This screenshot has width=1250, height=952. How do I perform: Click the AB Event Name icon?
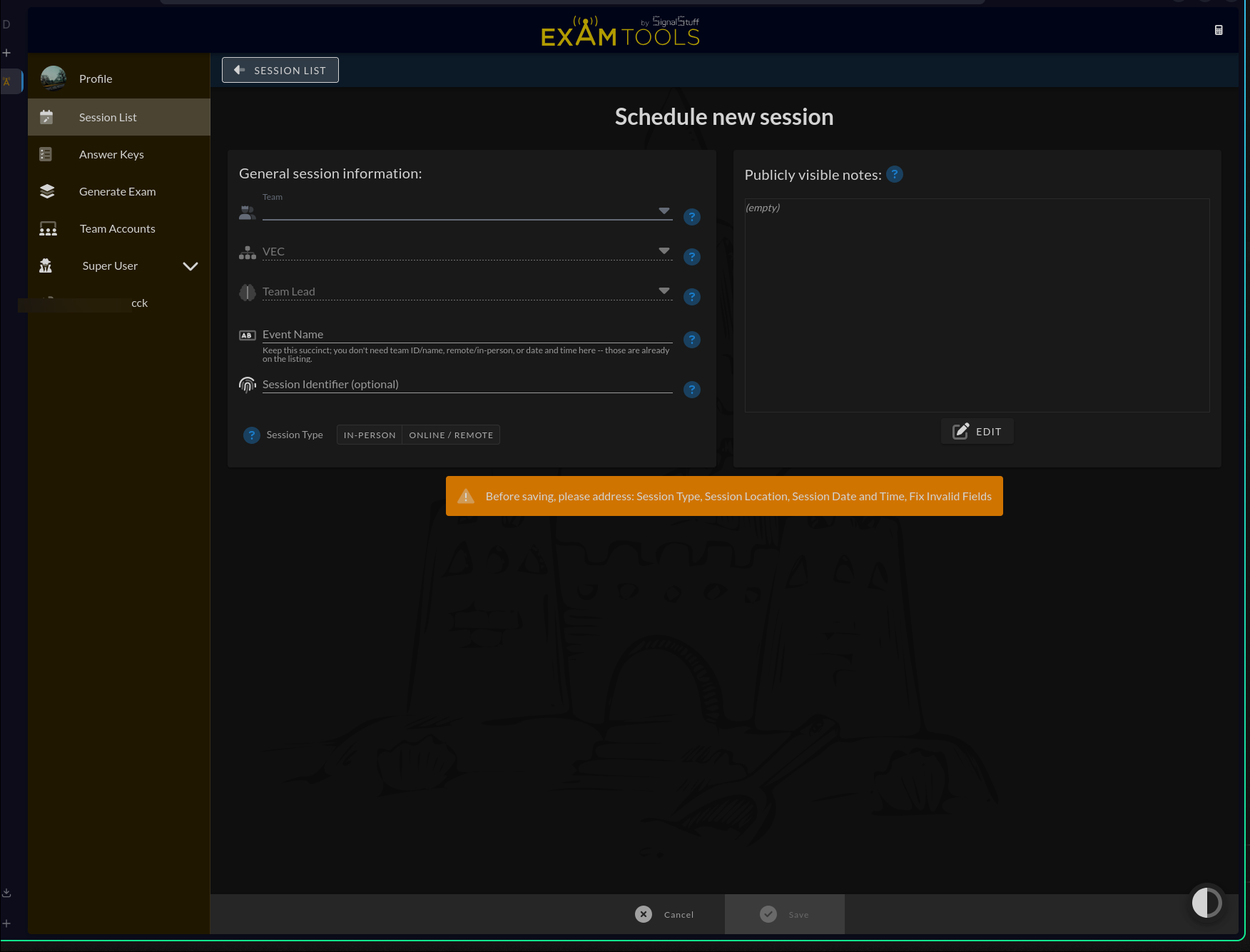248,335
